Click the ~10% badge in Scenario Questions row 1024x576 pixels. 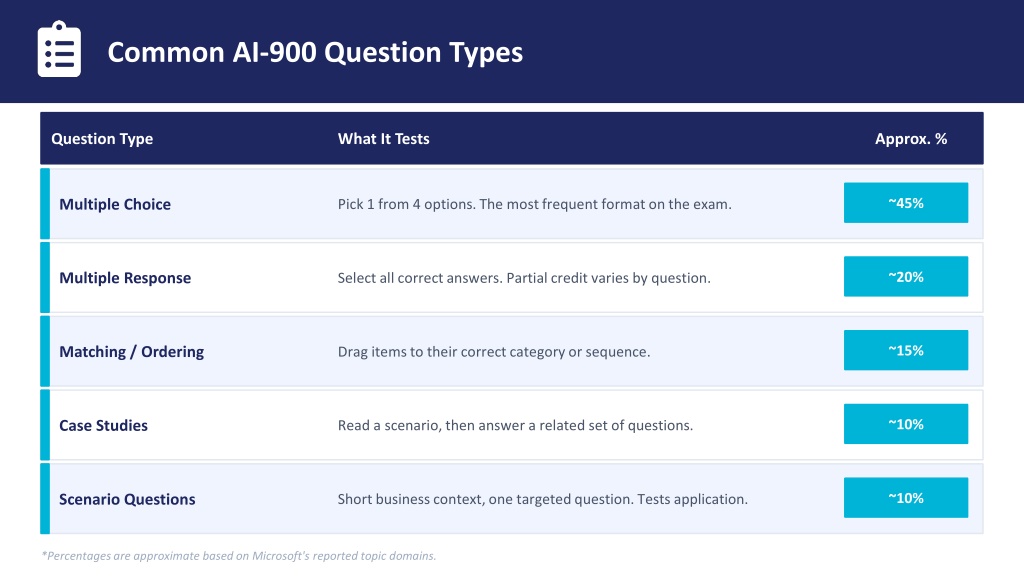click(906, 498)
